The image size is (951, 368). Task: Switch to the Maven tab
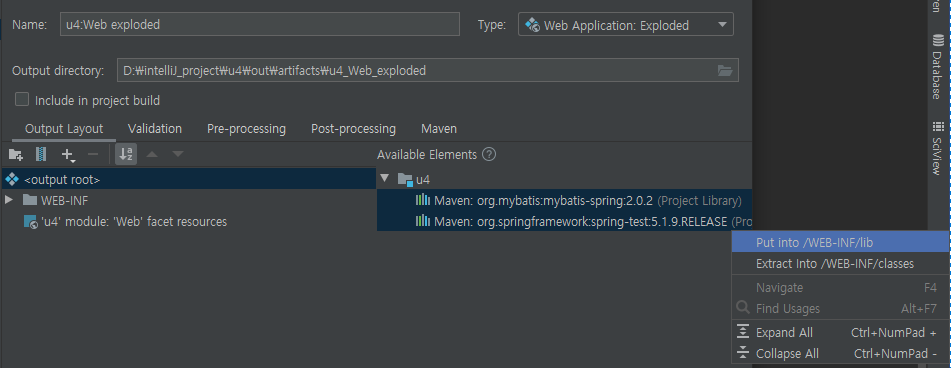click(x=439, y=129)
